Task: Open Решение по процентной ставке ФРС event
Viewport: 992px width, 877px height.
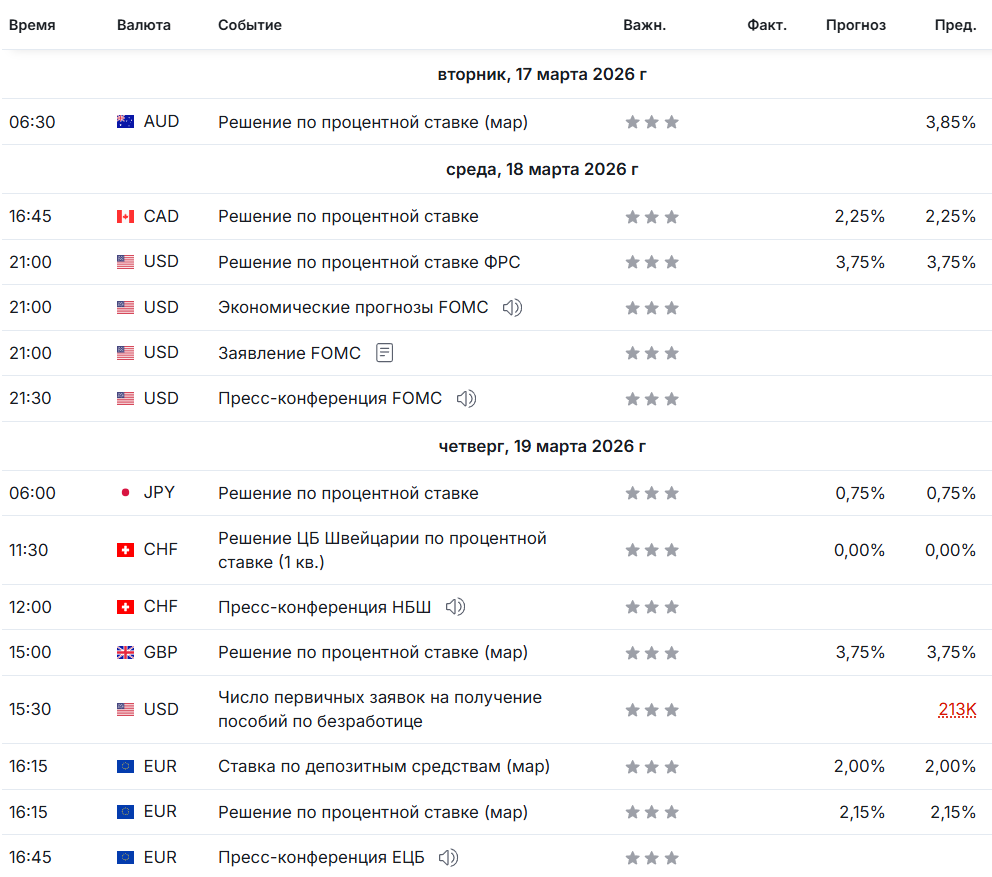Action: click(369, 262)
